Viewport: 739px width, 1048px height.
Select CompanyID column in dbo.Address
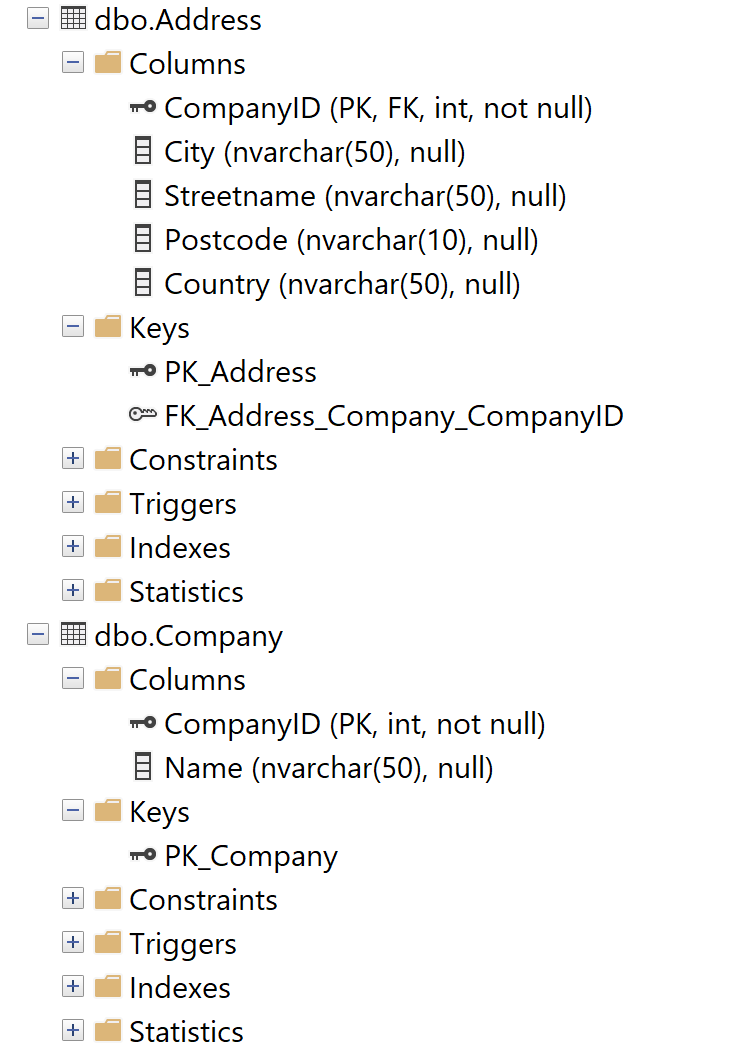point(378,108)
